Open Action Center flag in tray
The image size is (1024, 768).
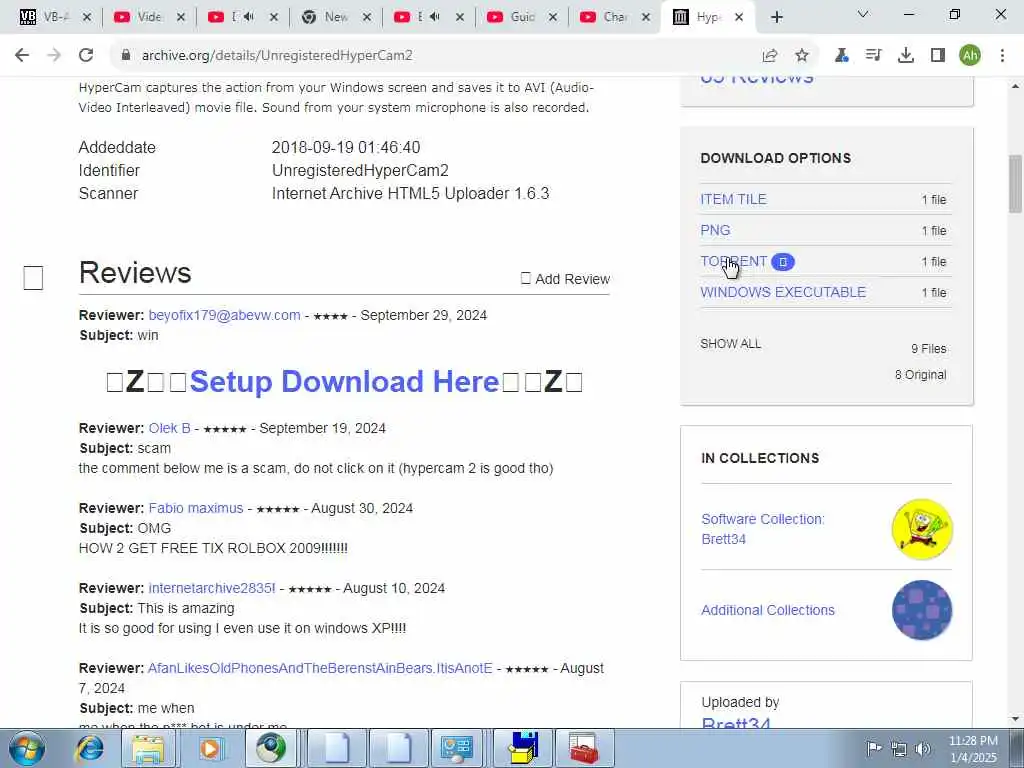874,748
